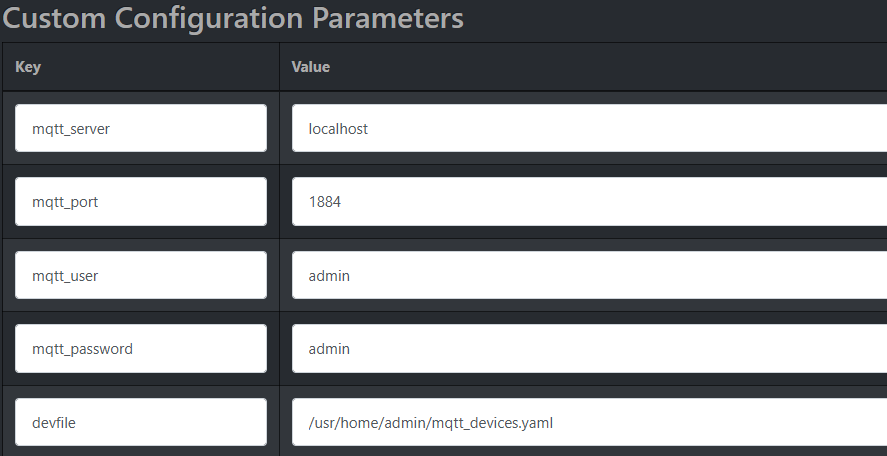Place cursor at end of /usr/home/admin/mqtt_devices.yaml
This screenshot has width=887, height=456.
(x=555, y=422)
